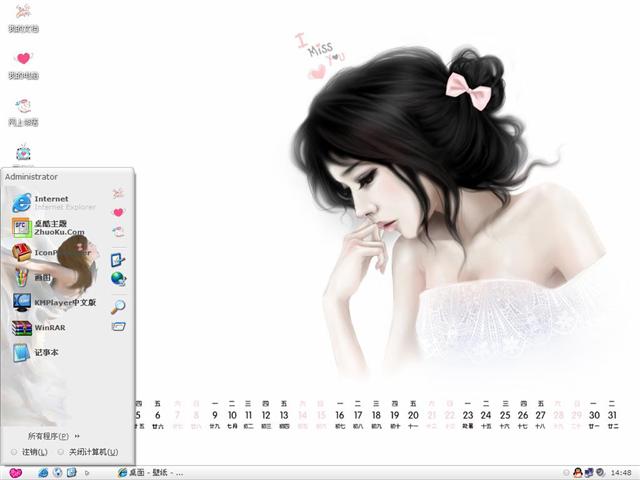Click the globe connections icon in the Start menu's right column

(x=118, y=278)
